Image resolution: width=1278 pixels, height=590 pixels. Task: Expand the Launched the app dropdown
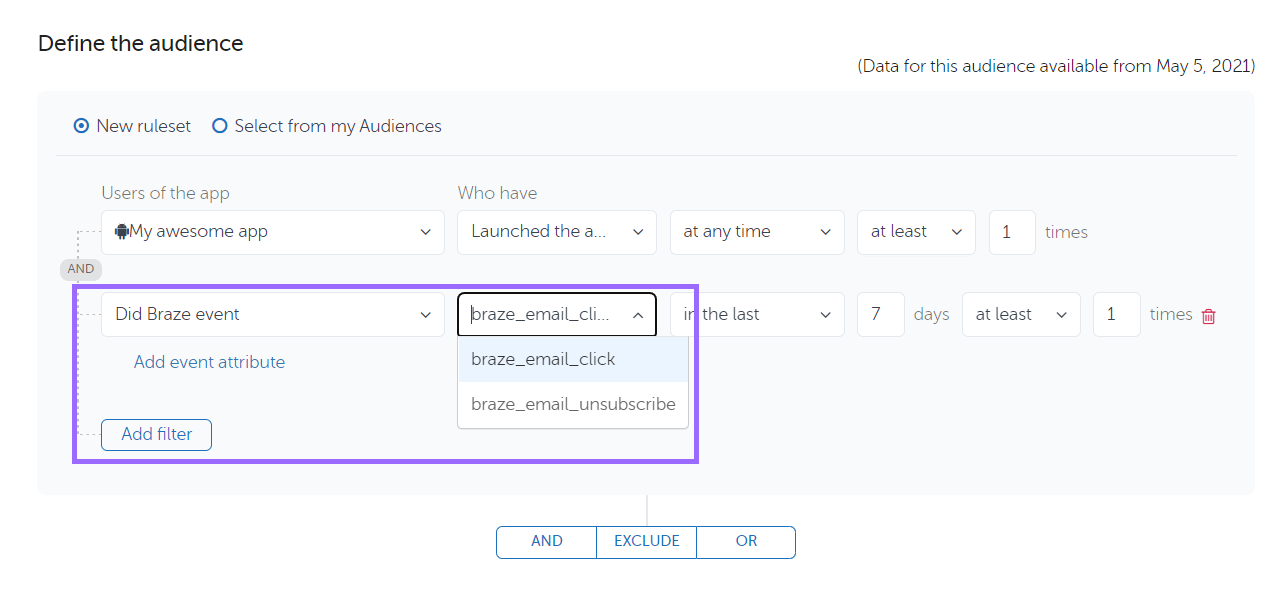556,232
